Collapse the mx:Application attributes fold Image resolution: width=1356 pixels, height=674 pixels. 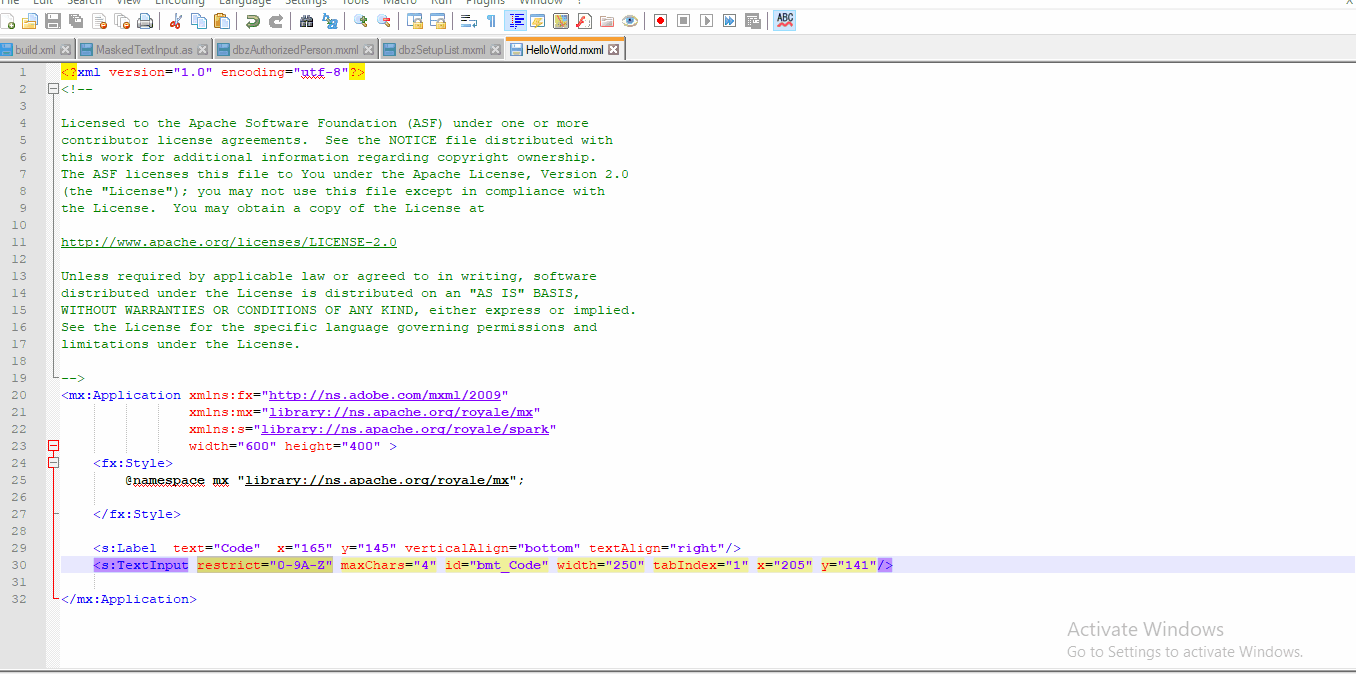[53, 446]
